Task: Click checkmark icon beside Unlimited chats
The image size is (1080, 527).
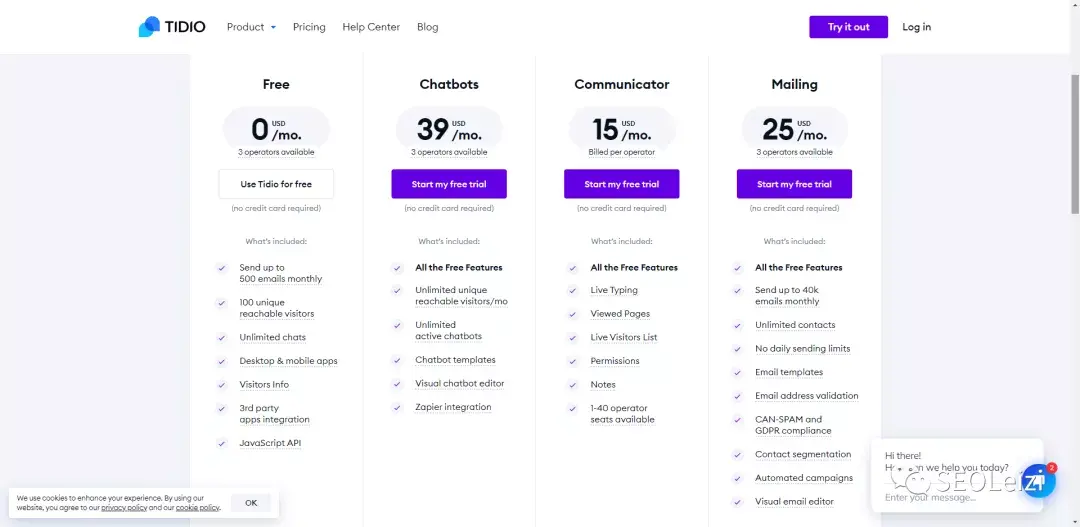Action: pos(221,338)
